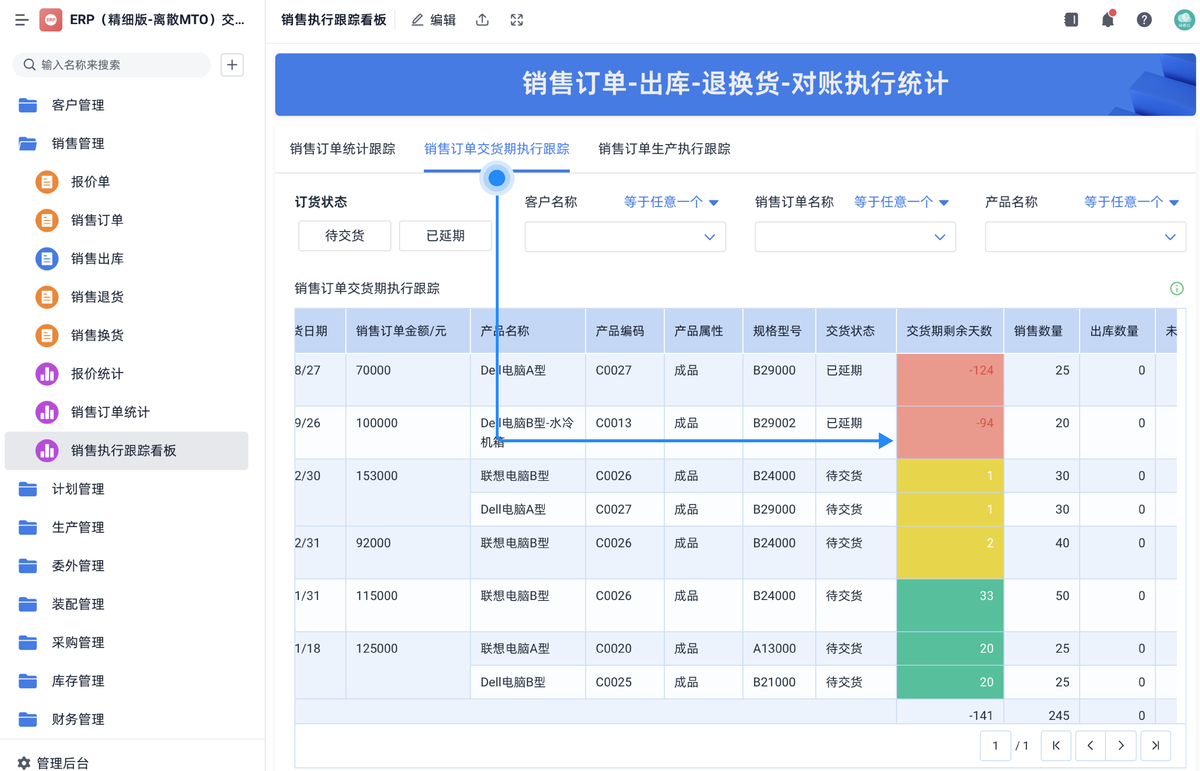Collapse the right panel using the sidebar toggle icon
1200x771 pixels.
click(1070, 19)
